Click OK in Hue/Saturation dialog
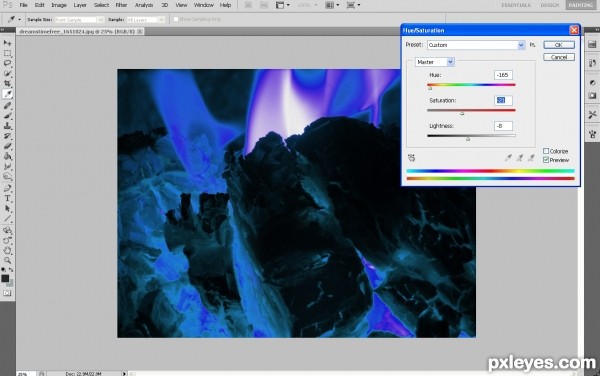 (x=559, y=45)
